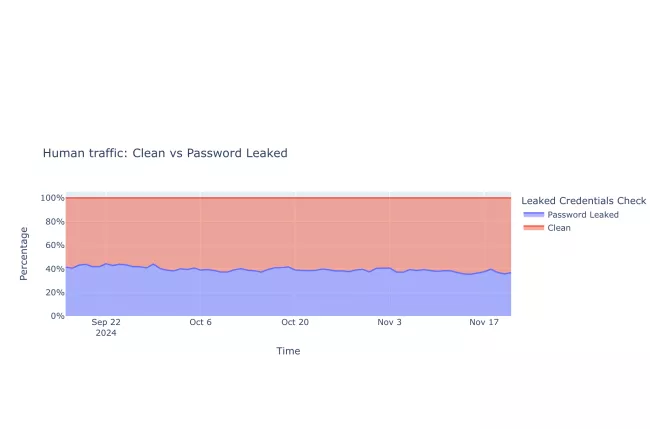Click the Time x-axis title

[288, 351]
